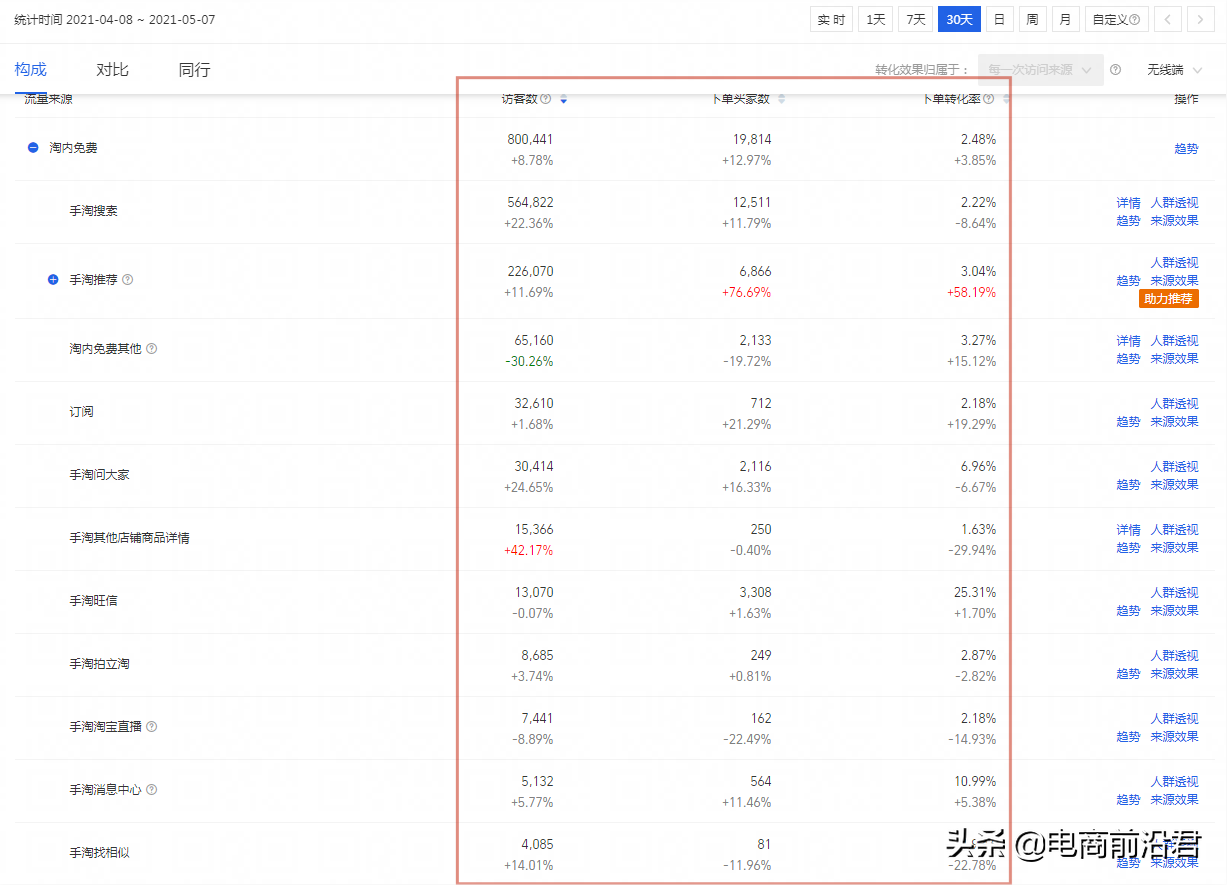Switch to the 同行 tab

point(194,70)
